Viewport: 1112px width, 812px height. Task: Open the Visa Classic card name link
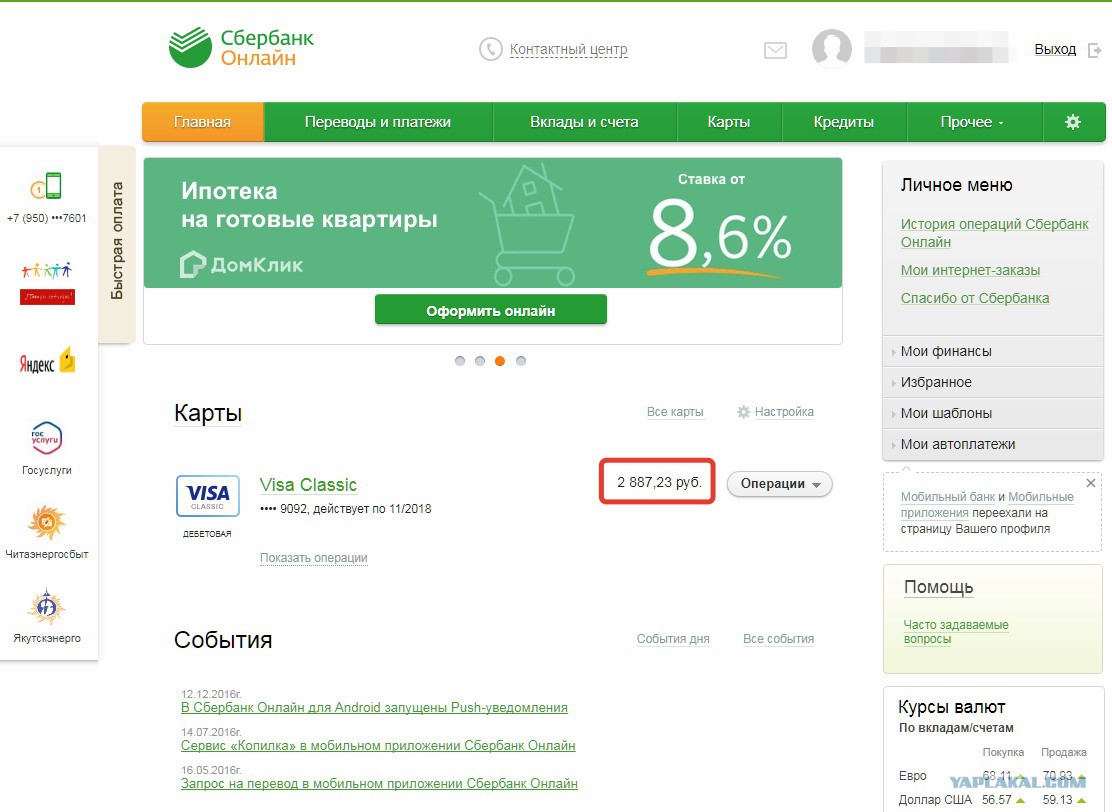(308, 485)
